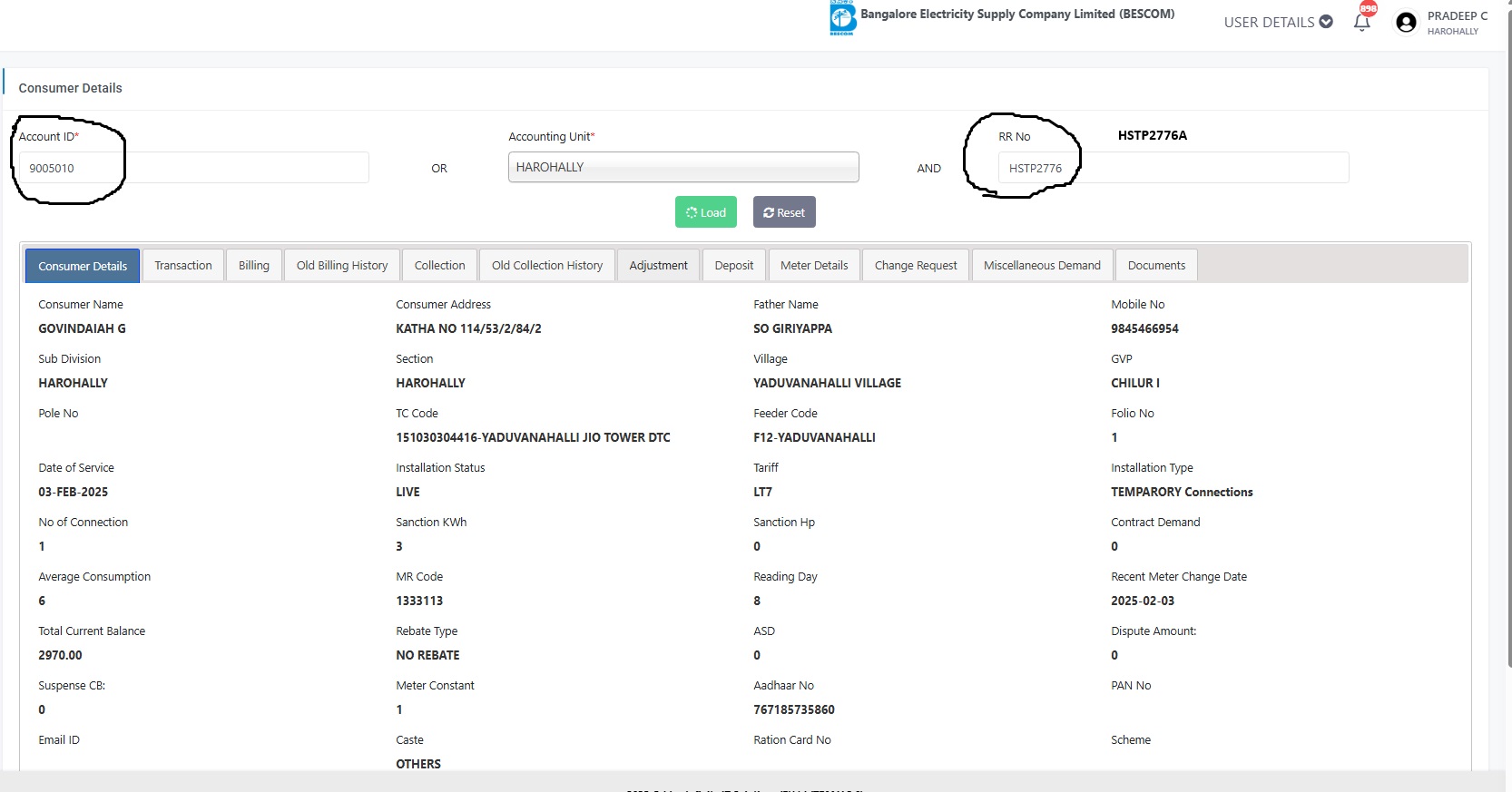
Task: Open the Old Billing History tab
Action: [x=342, y=265]
